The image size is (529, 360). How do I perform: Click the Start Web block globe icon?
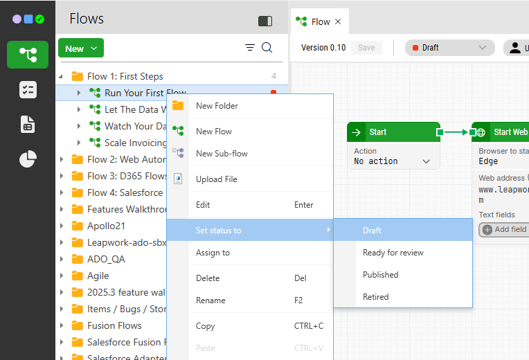pyautogui.click(x=481, y=132)
